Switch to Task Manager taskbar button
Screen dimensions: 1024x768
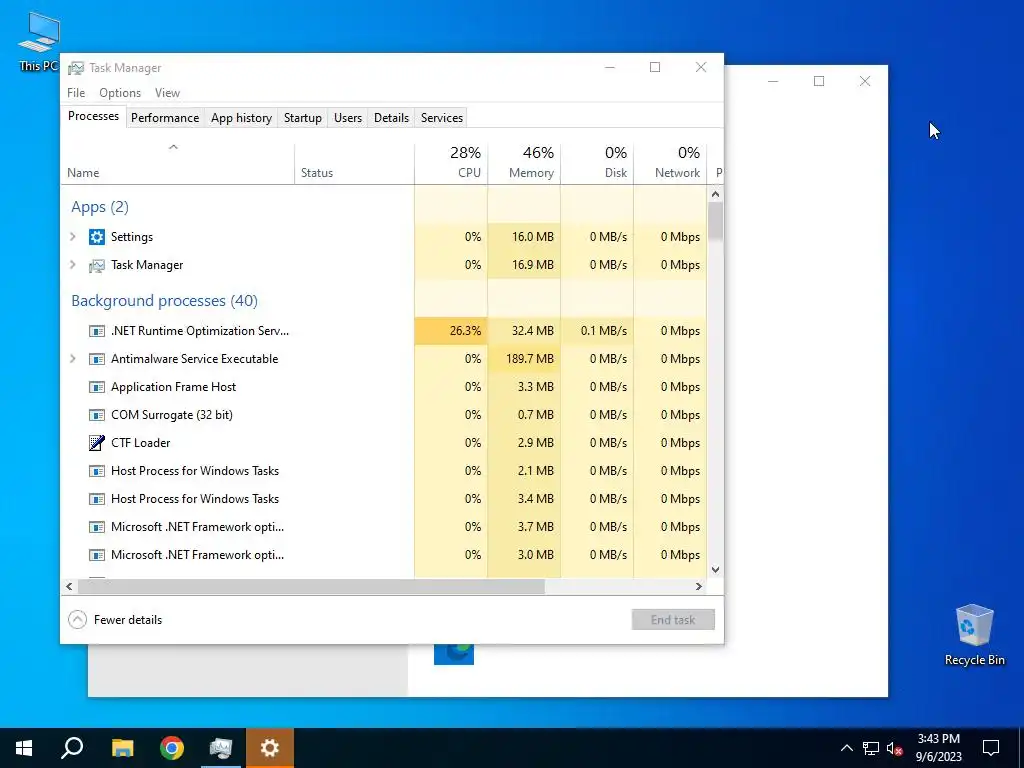(221, 748)
